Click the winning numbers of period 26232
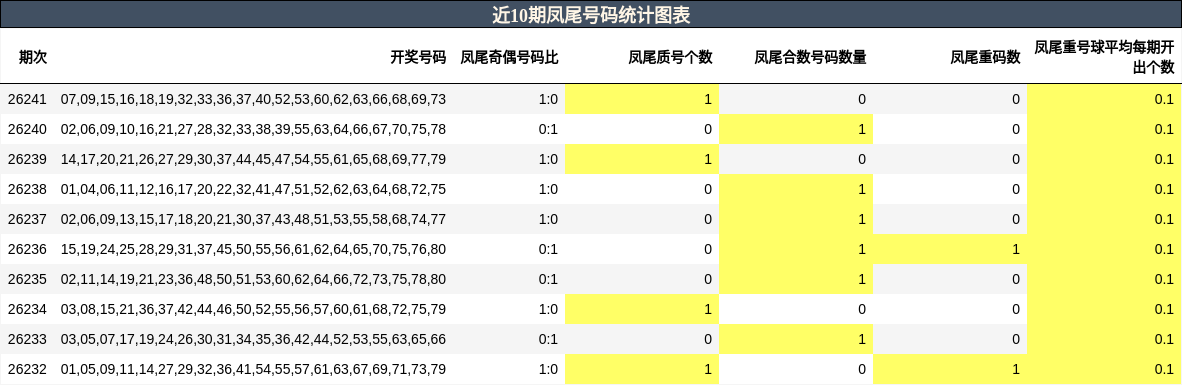Image resolution: width=1182 pixels, height=385 pixels. coord(253,370)
